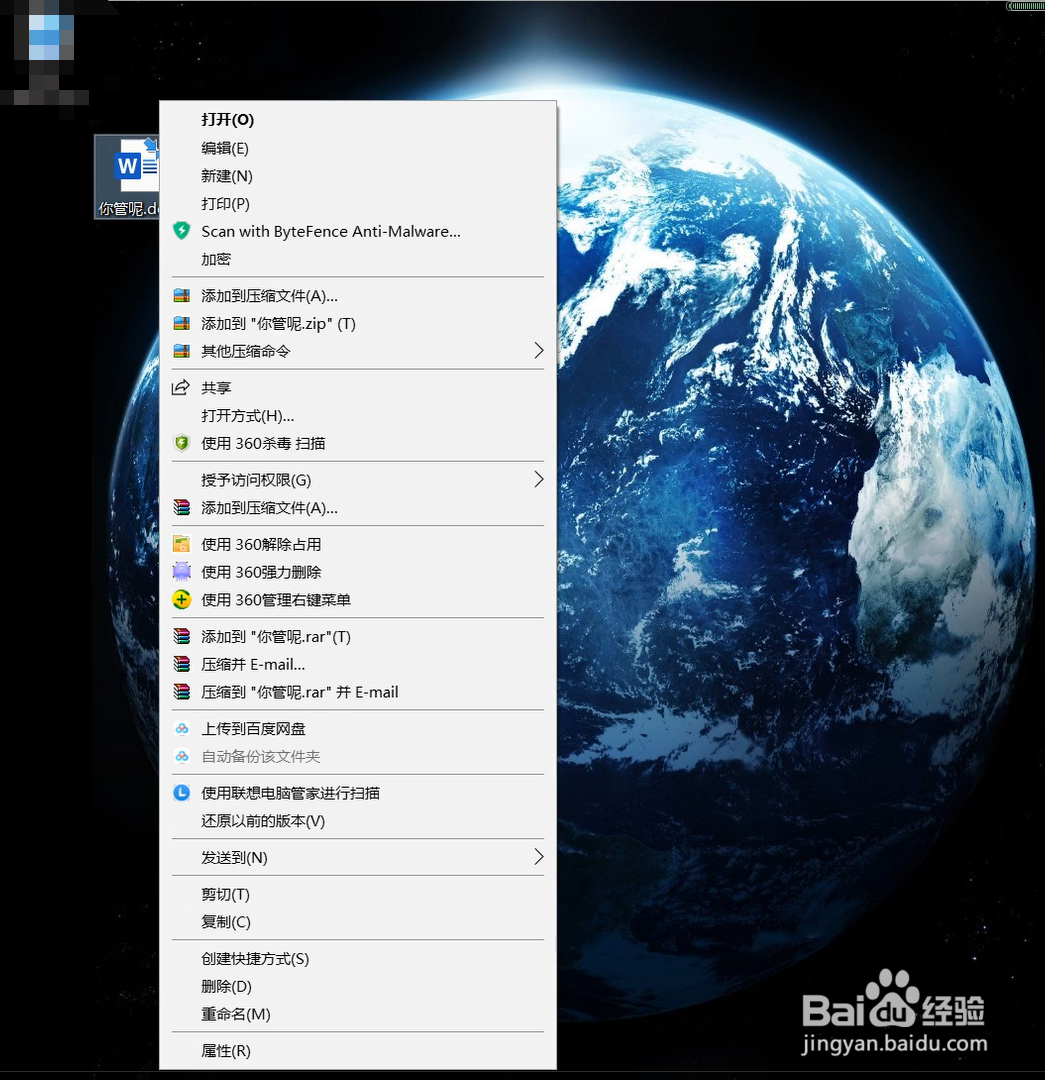Open 共享 menu entry
Image resolution: width=1045 pixels, height=1080 pixels.
(x=358, y=387)
